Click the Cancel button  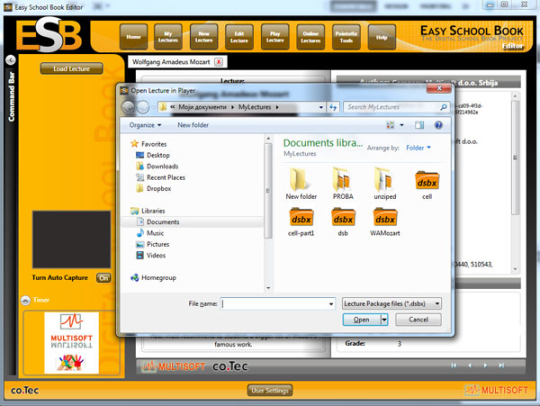418,320
